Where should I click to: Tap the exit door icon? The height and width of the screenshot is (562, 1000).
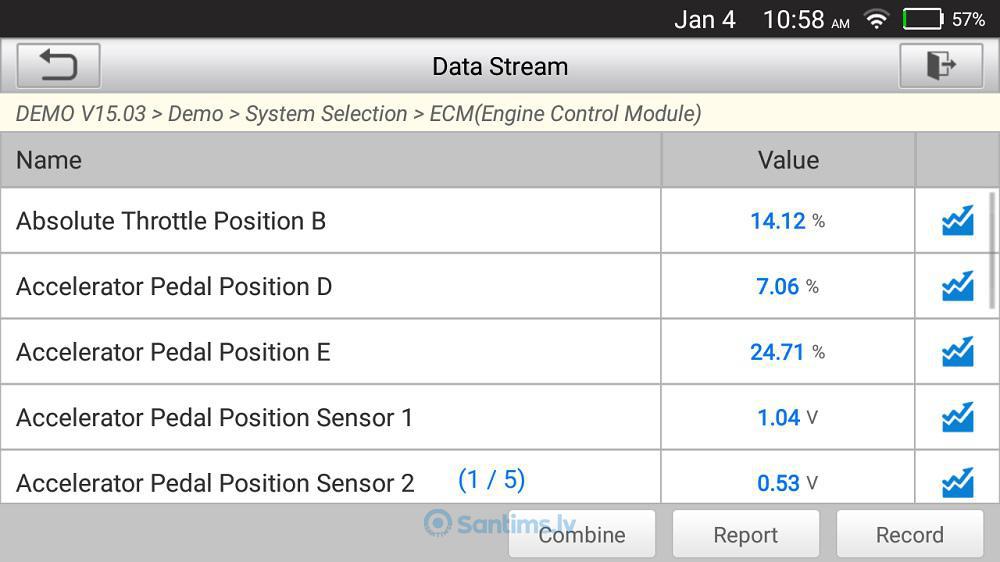tap(941, 66)
